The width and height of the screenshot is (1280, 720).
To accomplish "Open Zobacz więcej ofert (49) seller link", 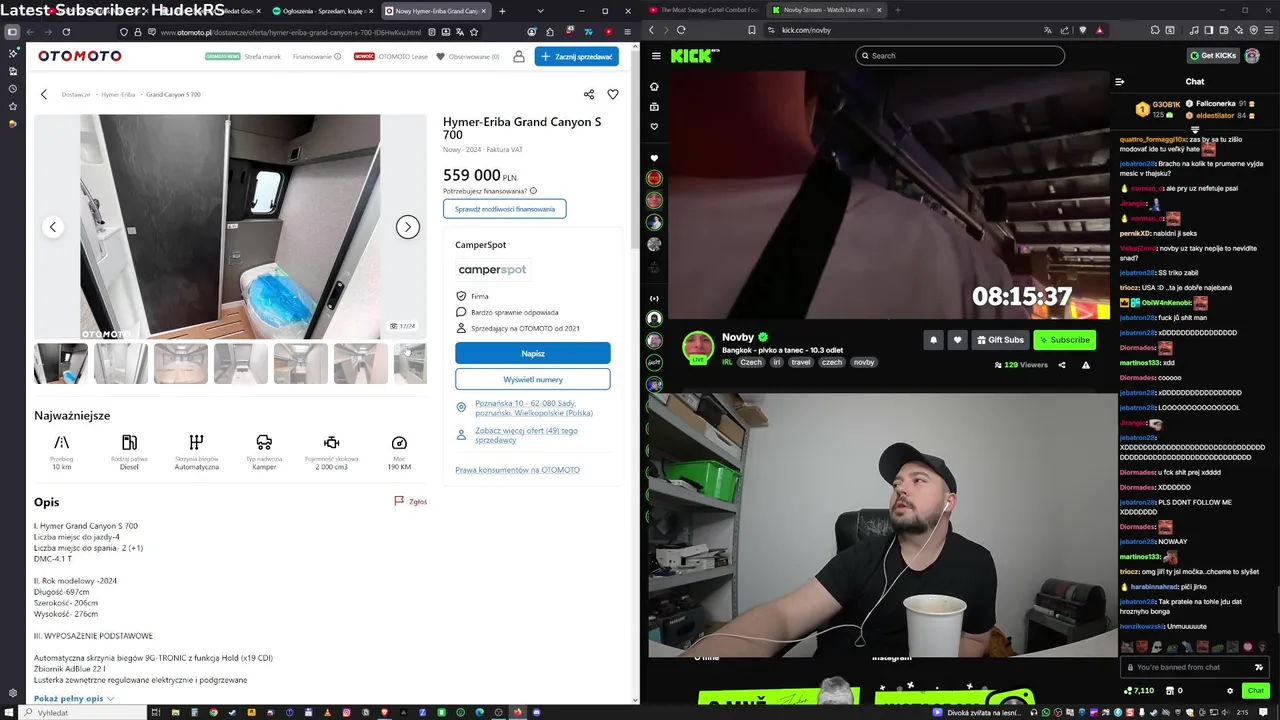I will 526,435.
